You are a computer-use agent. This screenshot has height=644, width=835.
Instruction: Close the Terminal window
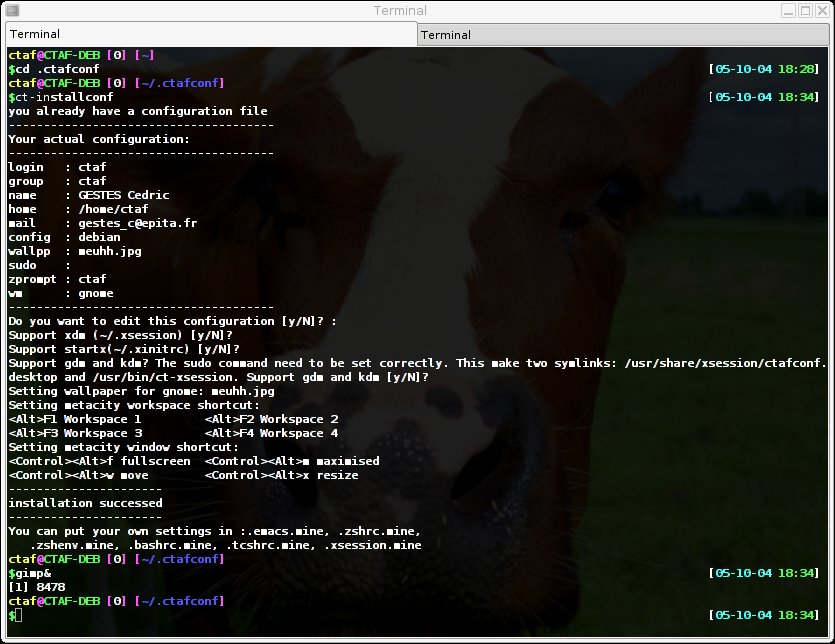(x=821, y=11)
